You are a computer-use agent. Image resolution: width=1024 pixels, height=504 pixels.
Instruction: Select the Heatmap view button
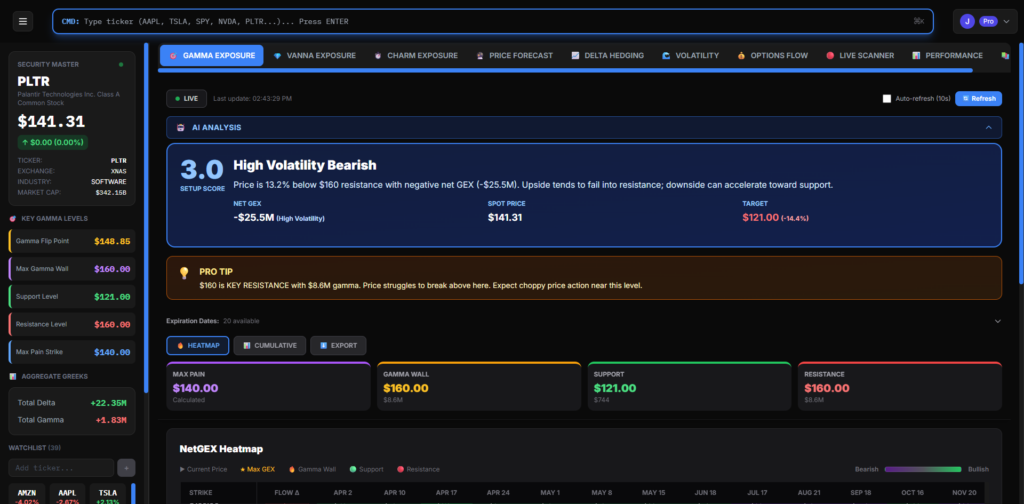click(x=198, y=345)
